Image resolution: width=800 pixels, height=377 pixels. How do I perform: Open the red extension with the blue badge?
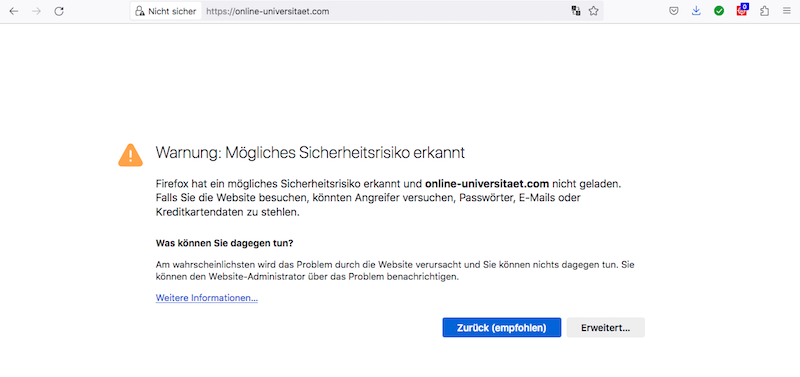742,10
